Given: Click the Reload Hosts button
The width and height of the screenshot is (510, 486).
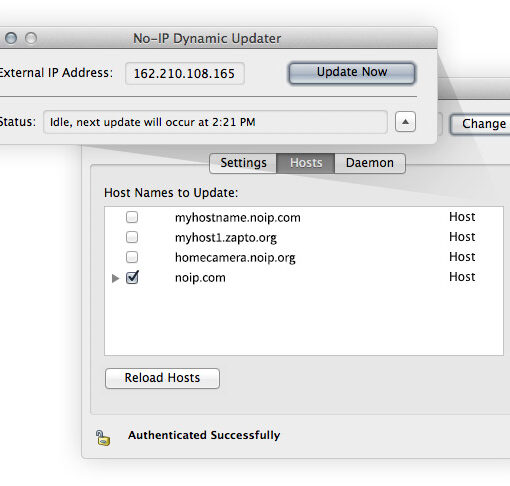Looking at the screenshot, I should coord(162,378).
